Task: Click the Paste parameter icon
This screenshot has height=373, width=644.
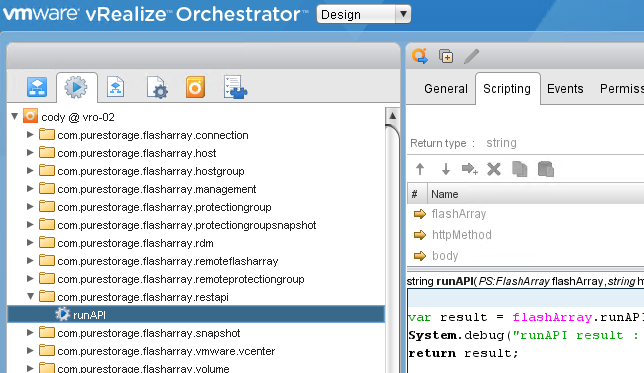Action: click(546, 169)
